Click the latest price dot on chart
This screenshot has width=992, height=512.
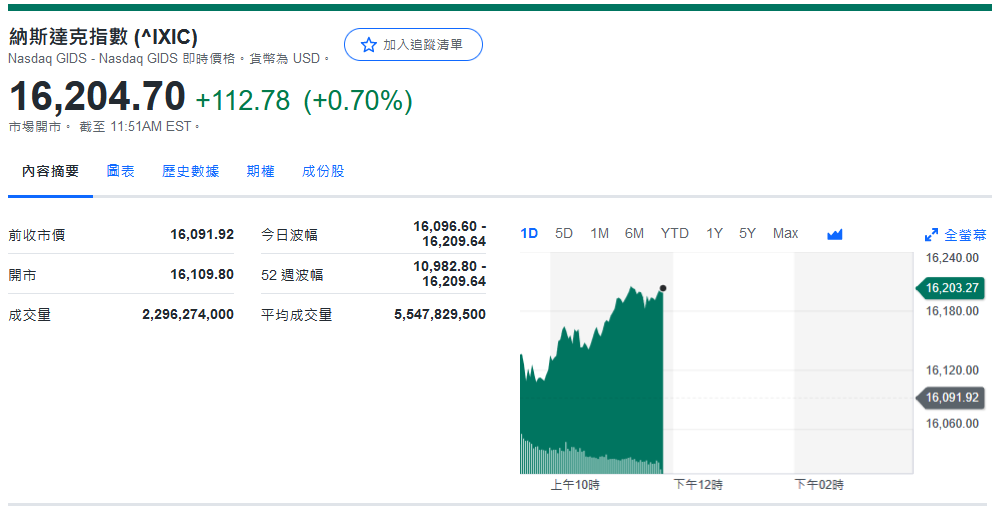click(x=663, y=288)
